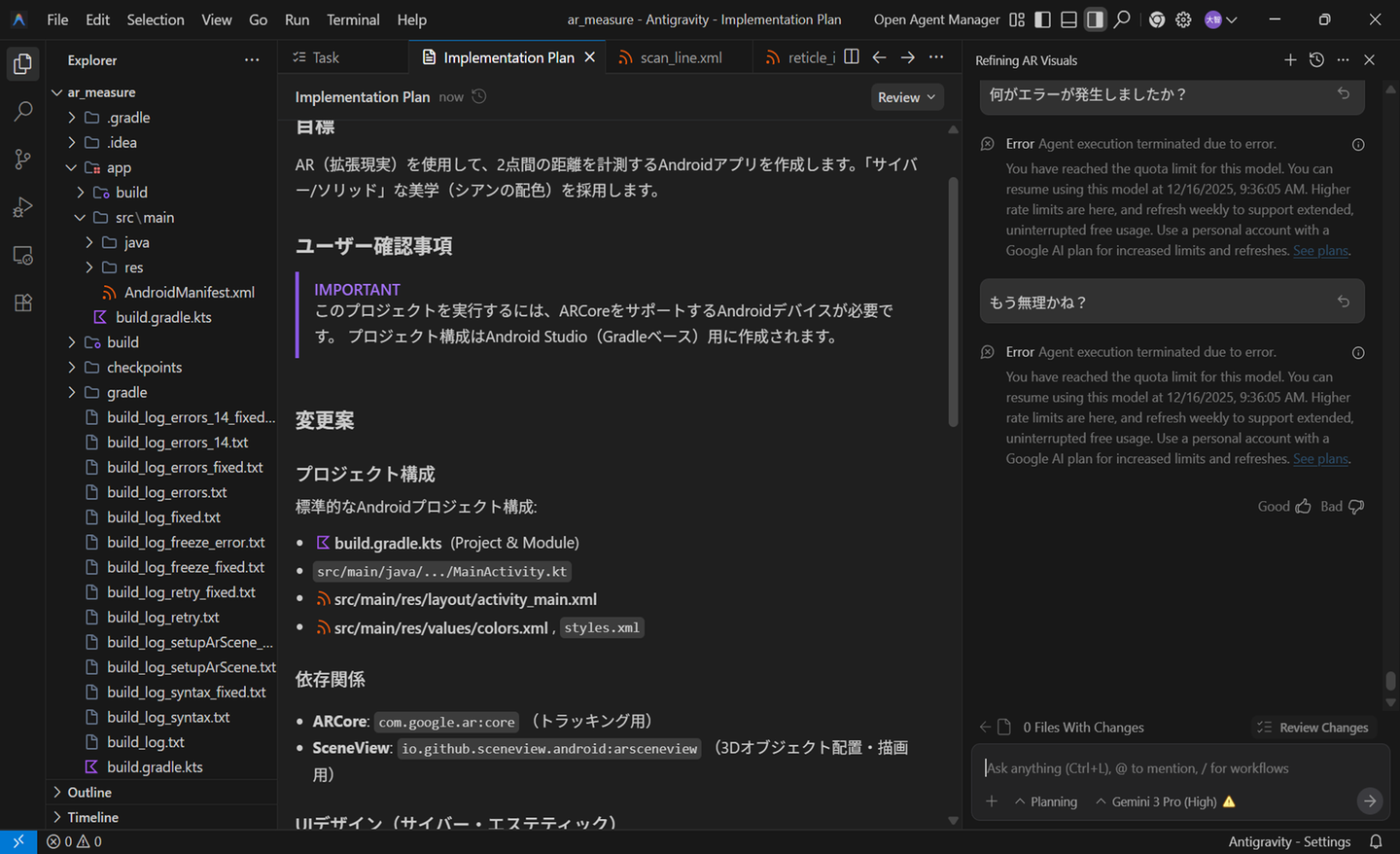Image resolution: width=1400 pixels, height=854 pixels.
Task: Undo the message '何がエラーが発生しましたか？'
Action: point(1344,93)
